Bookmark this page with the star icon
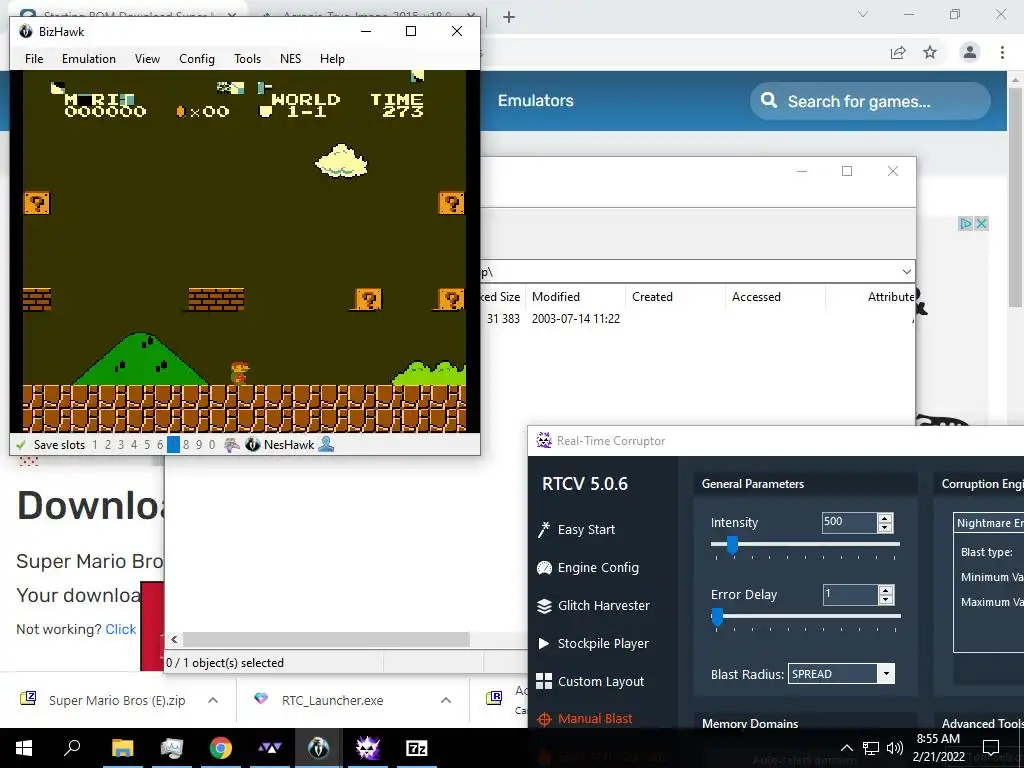This screenshot has width=1024, height=768. 930,52
